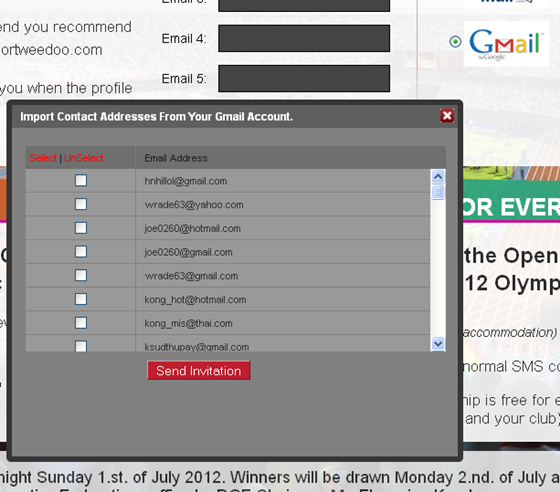Select contact kong_hot@hotmail.com checkbox
560x492 pixels.
81,299
